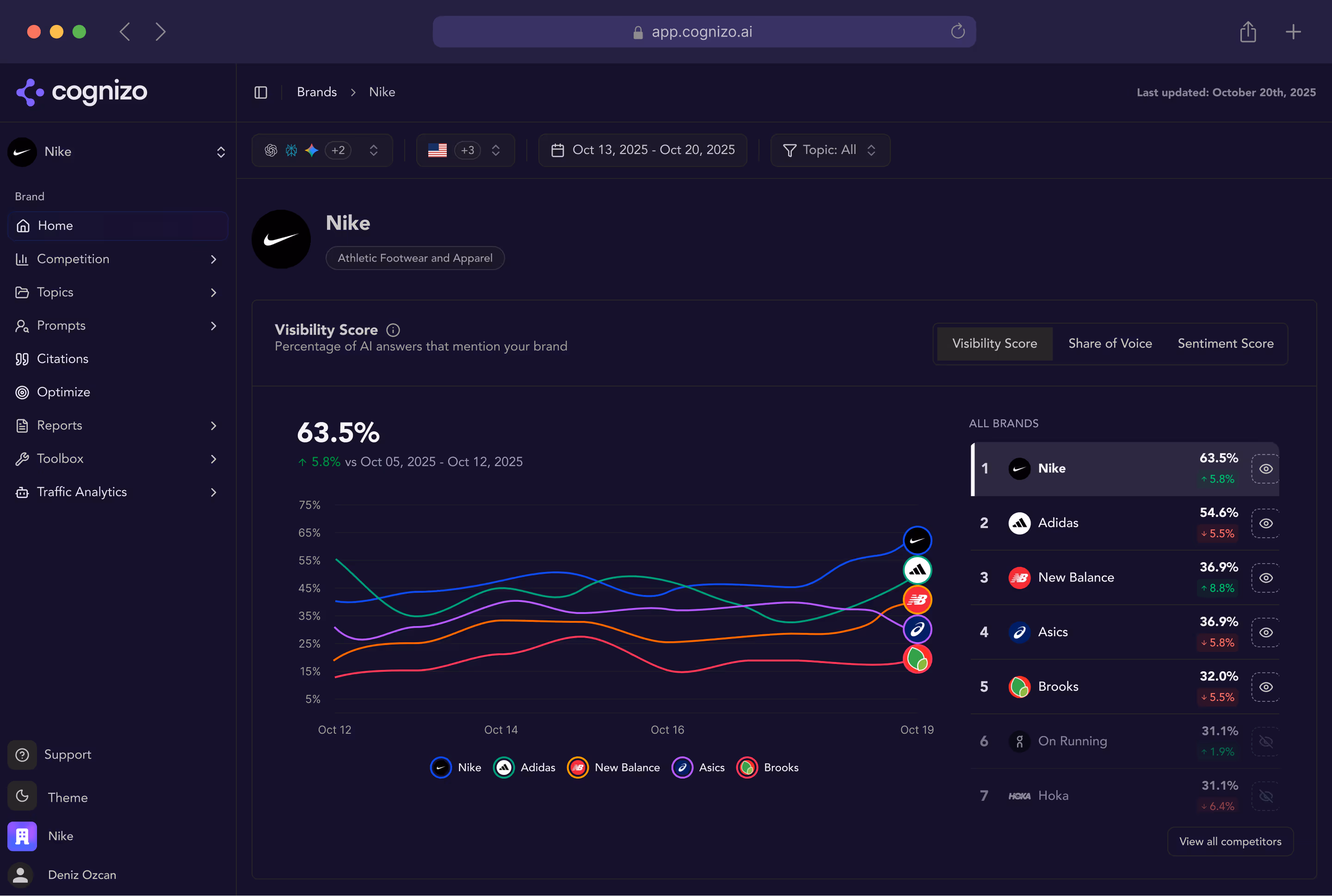Click View all competitors button
This screenshot has width=1332, height=896.
[x=1230, y=841]
